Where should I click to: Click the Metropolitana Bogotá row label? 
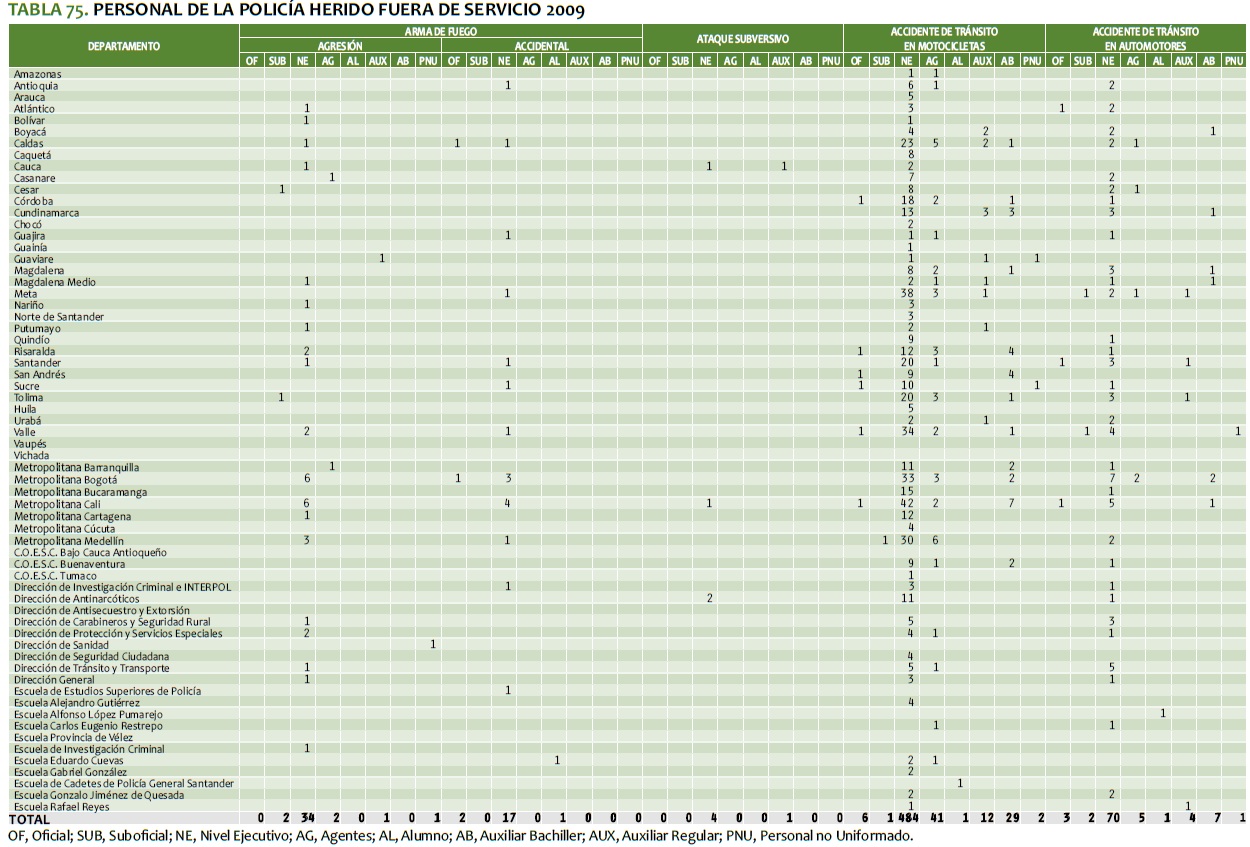pos(65,479)
